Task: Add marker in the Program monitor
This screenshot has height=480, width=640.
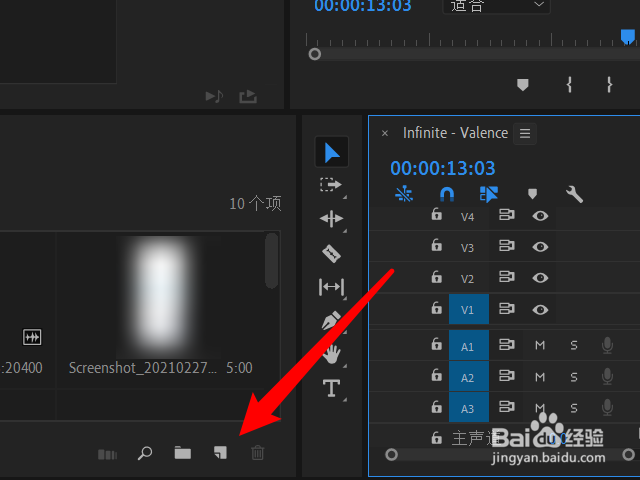Action: pos(523,84)
